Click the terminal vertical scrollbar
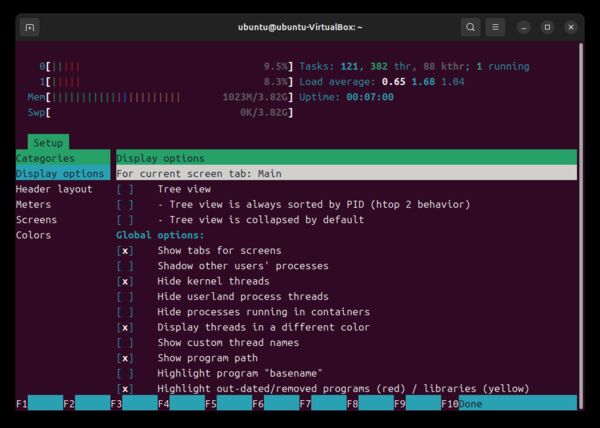 pyautogui.click(x=581, y=226)
